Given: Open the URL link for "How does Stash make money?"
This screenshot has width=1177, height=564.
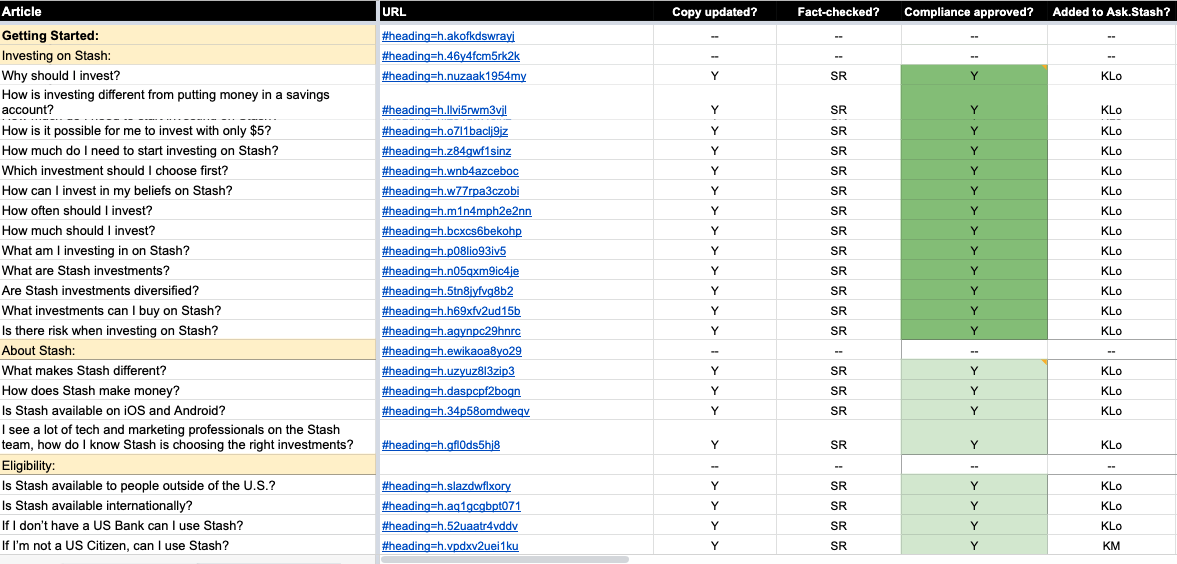Looking at the screenshot, I should coord(451,391).
